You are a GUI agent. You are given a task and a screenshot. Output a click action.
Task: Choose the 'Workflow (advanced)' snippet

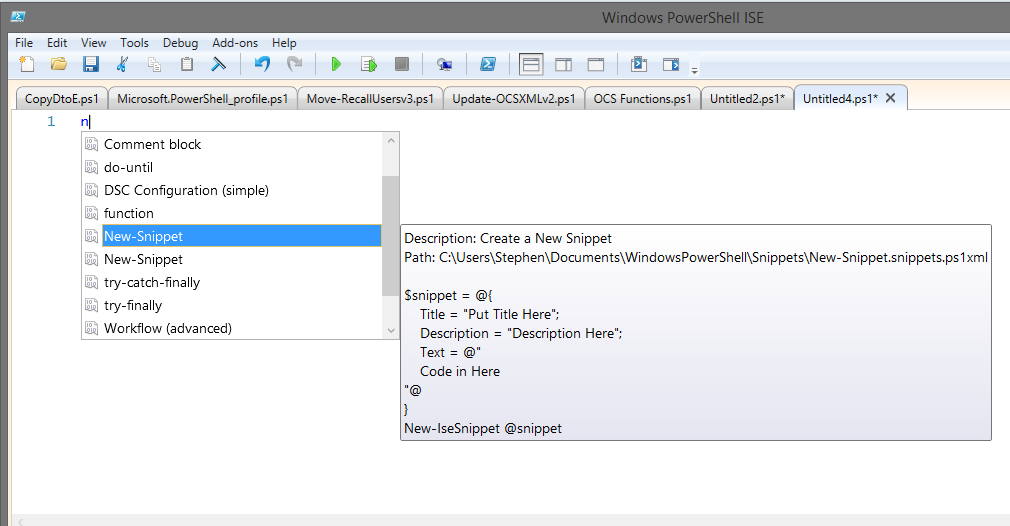click(232, 328)
